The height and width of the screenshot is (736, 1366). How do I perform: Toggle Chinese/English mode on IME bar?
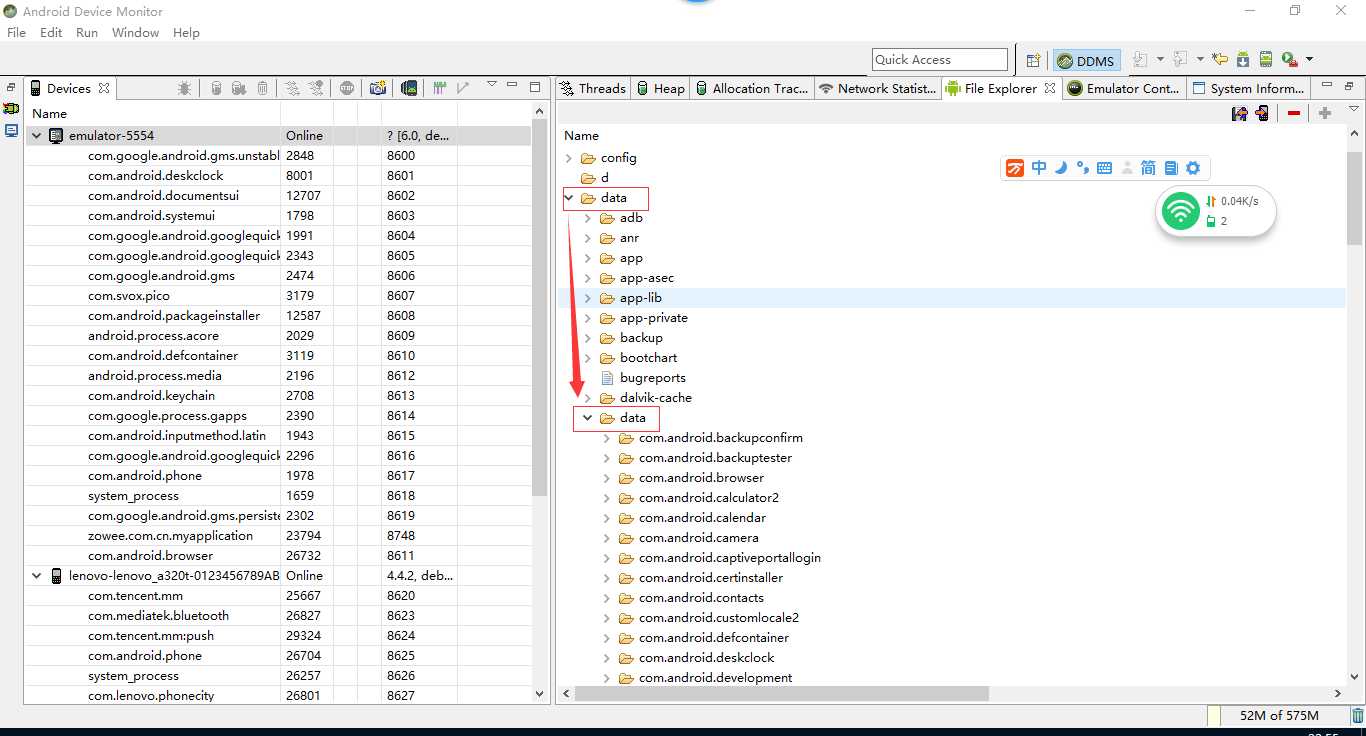click(x=1039, y=168)
